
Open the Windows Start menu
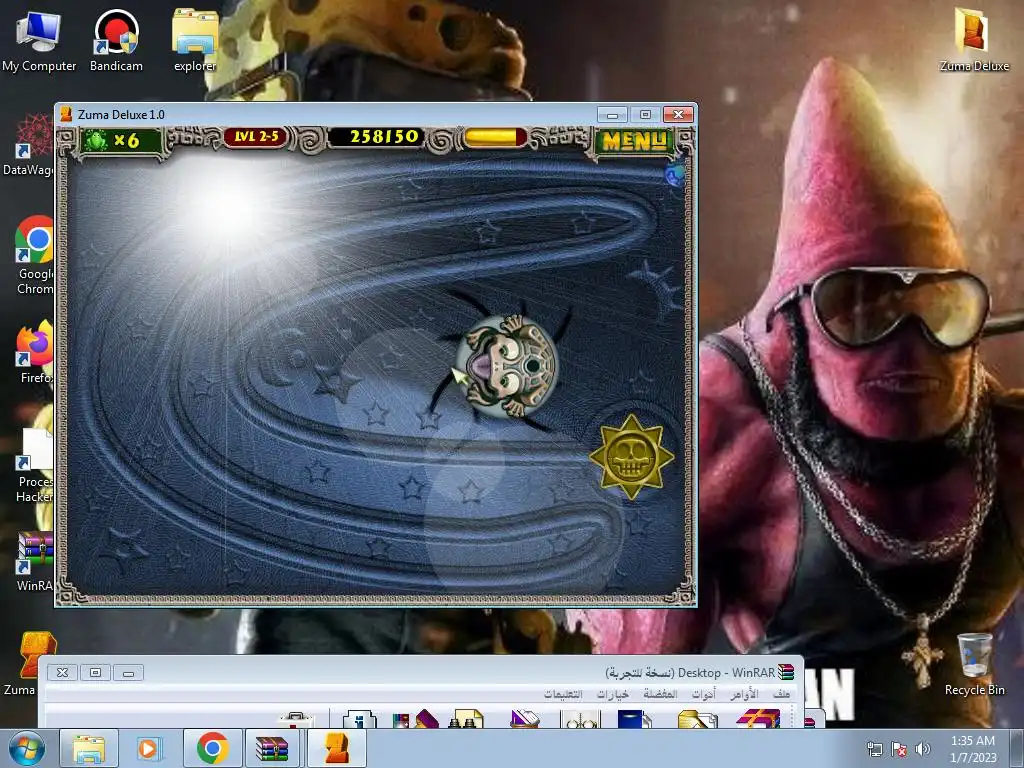coord(27,749)
